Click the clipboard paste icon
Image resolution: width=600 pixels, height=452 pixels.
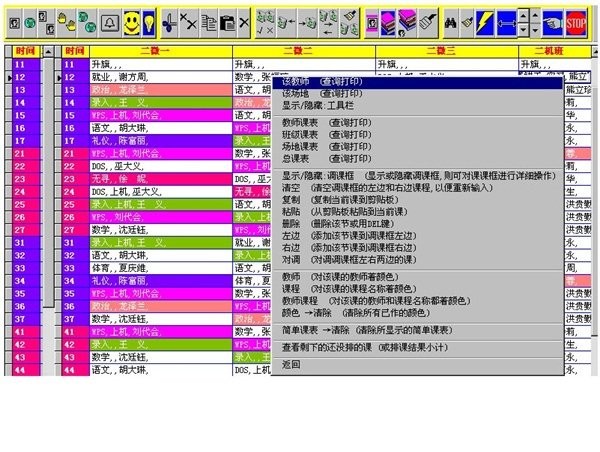228,20
